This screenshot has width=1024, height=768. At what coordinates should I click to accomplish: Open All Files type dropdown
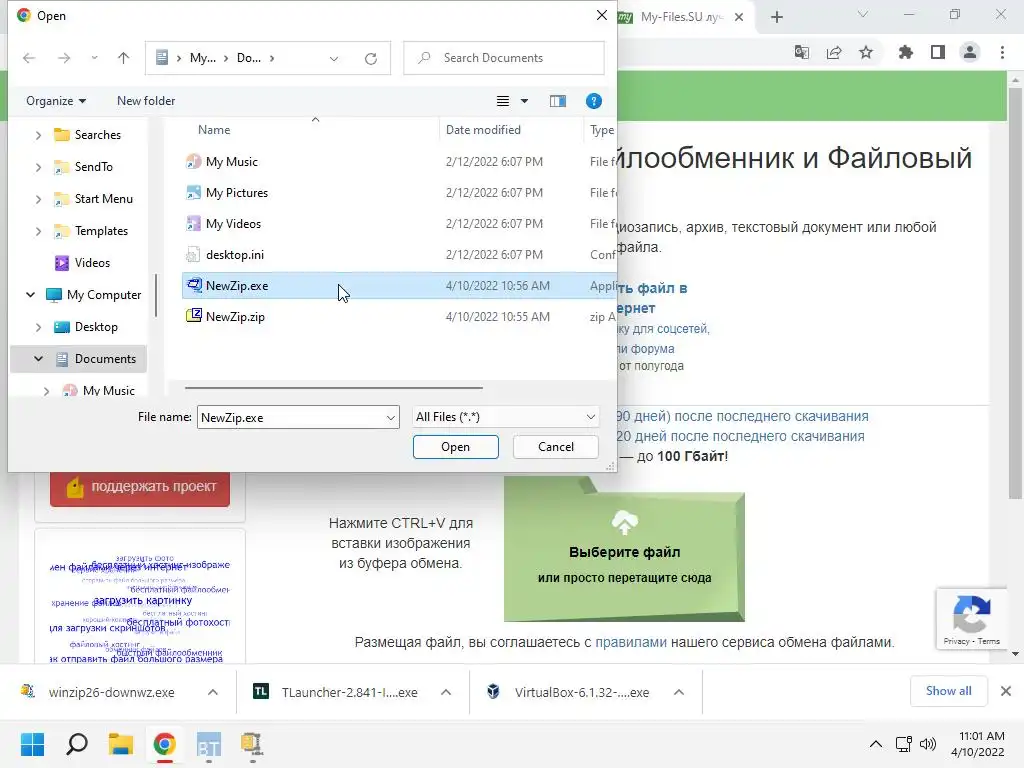coord(505,417)
